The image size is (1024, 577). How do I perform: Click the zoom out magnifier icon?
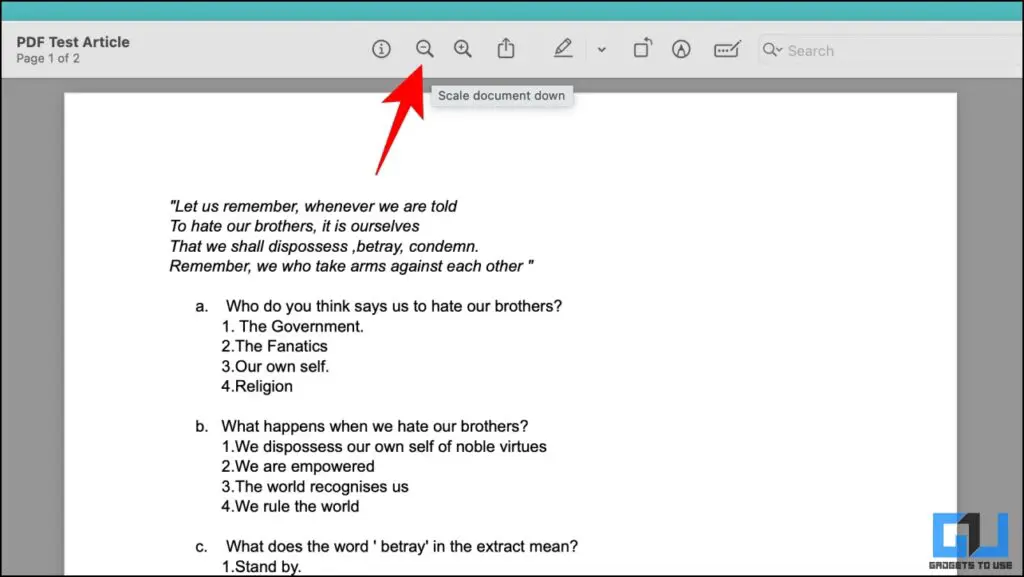pyautogui.click(x=424, y=49)
